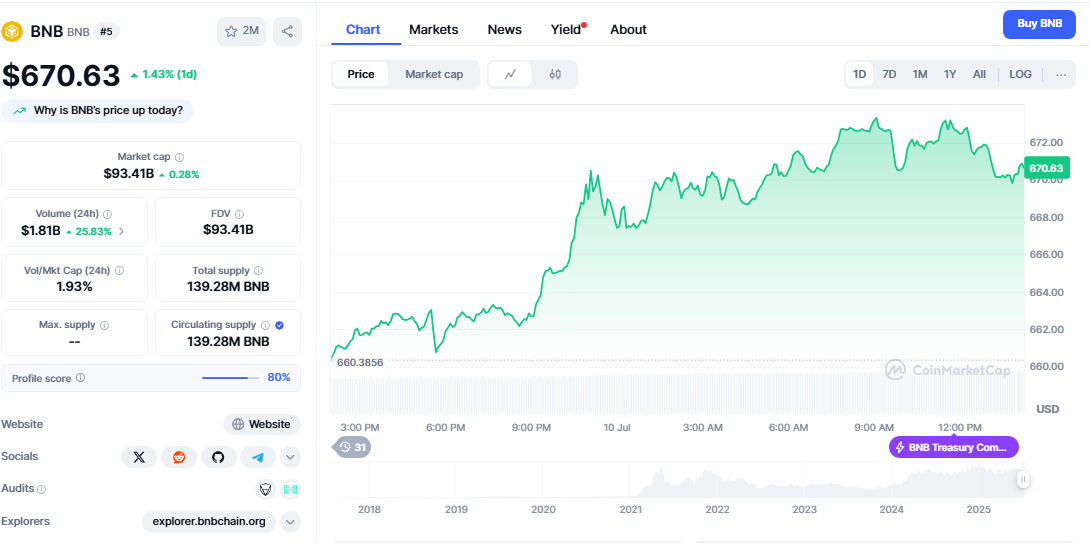Toggle LOG scale on chart
1090x543 pixels.
pyautogui.click(x=1020, y=74)
